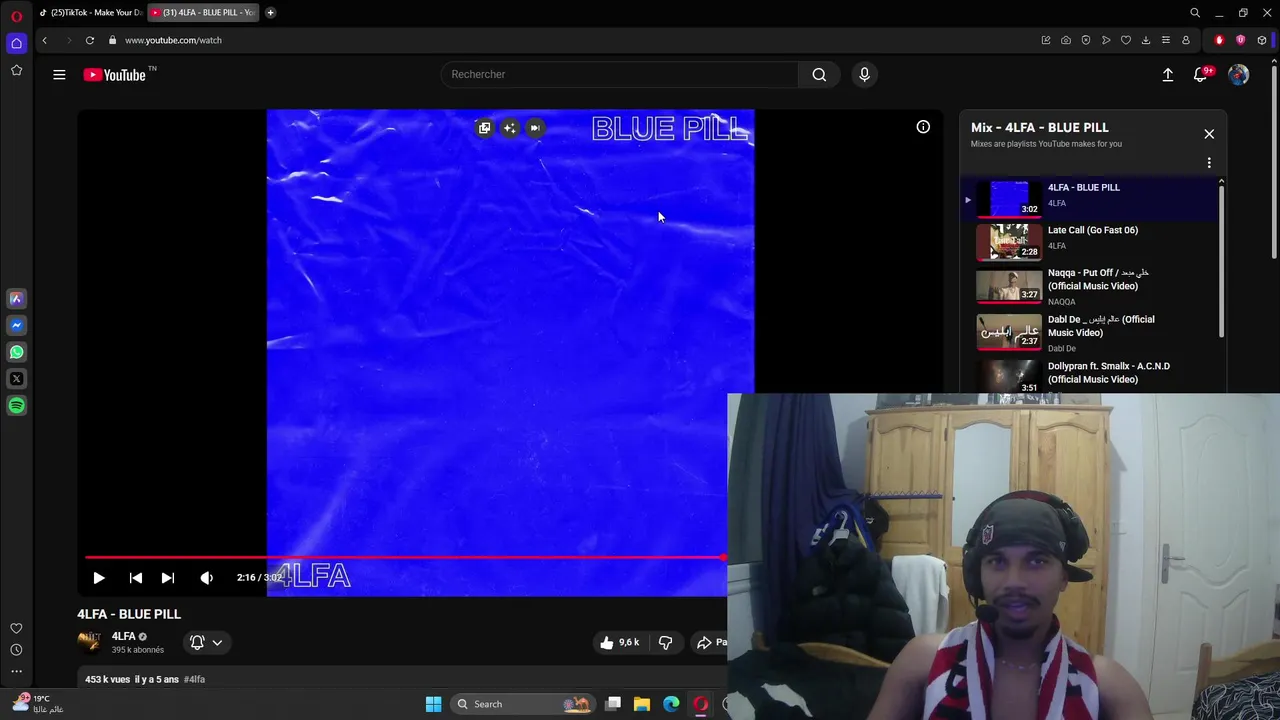Expand subscription notification chevron dropdown
Screen dimensions: 1280x720
217,643
